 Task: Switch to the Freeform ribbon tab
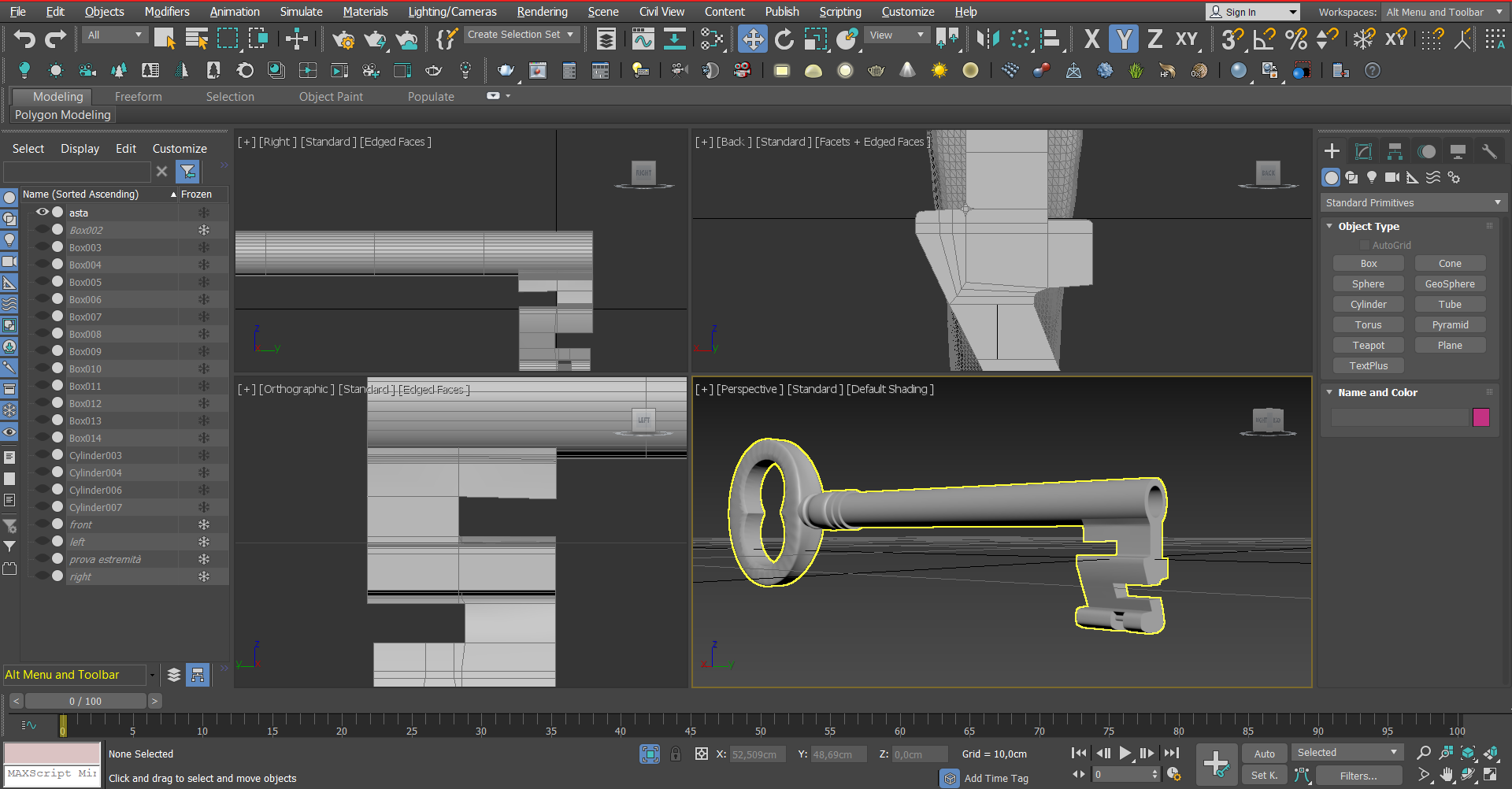tap(138, 97)
